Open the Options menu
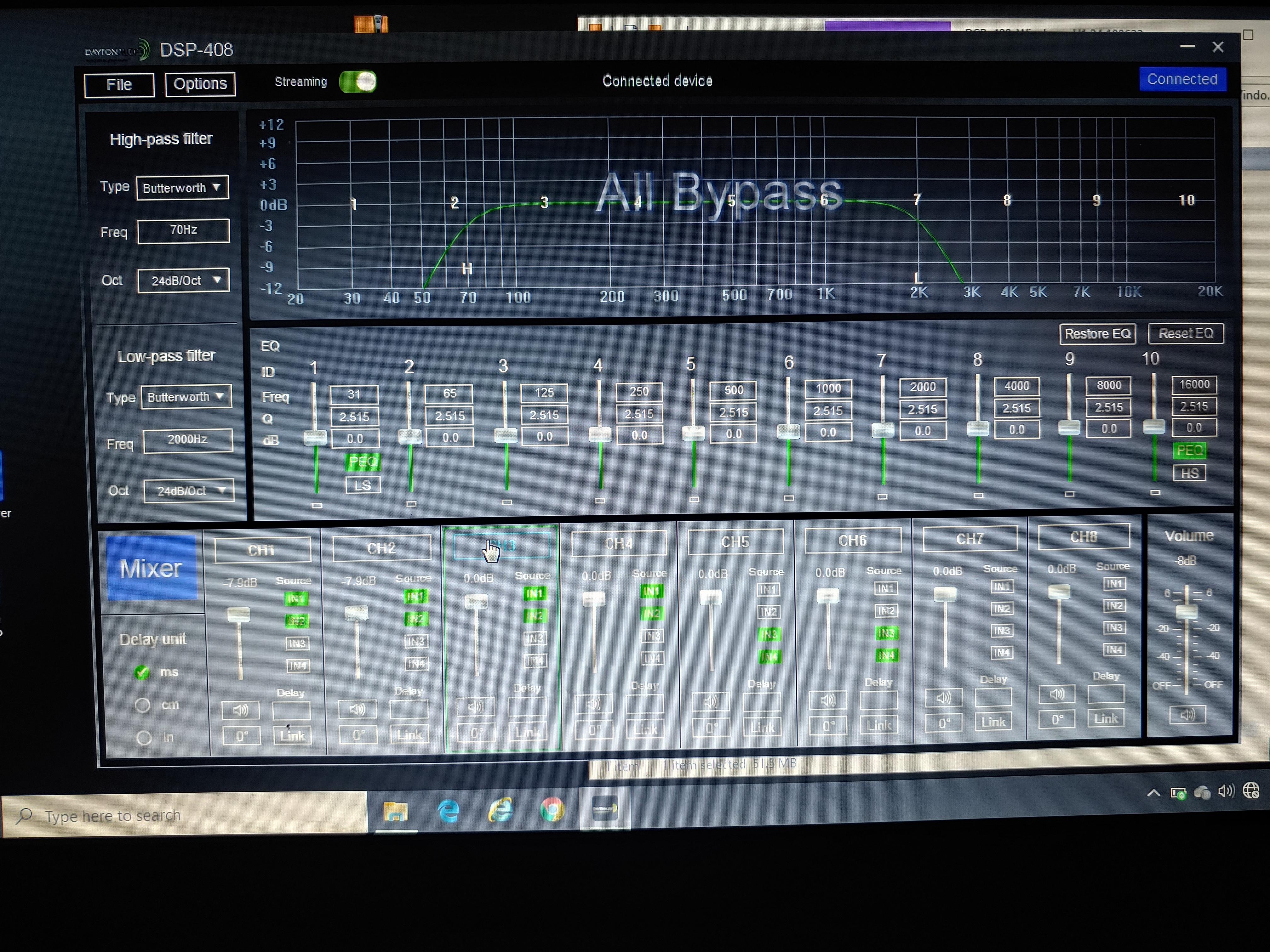 [200, 84]
